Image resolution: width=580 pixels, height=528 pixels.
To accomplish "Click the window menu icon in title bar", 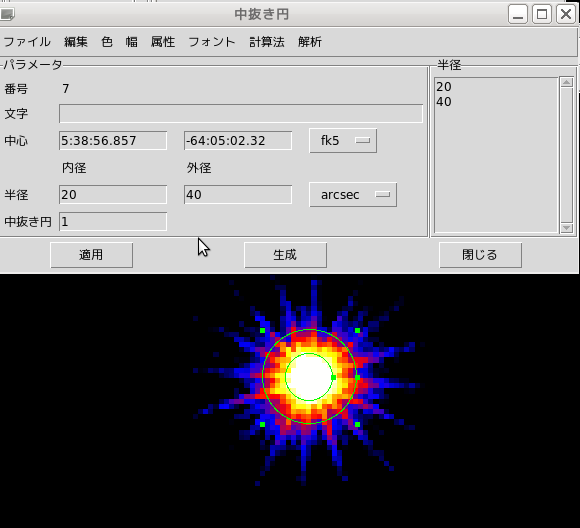I will [x=7, y=14].
